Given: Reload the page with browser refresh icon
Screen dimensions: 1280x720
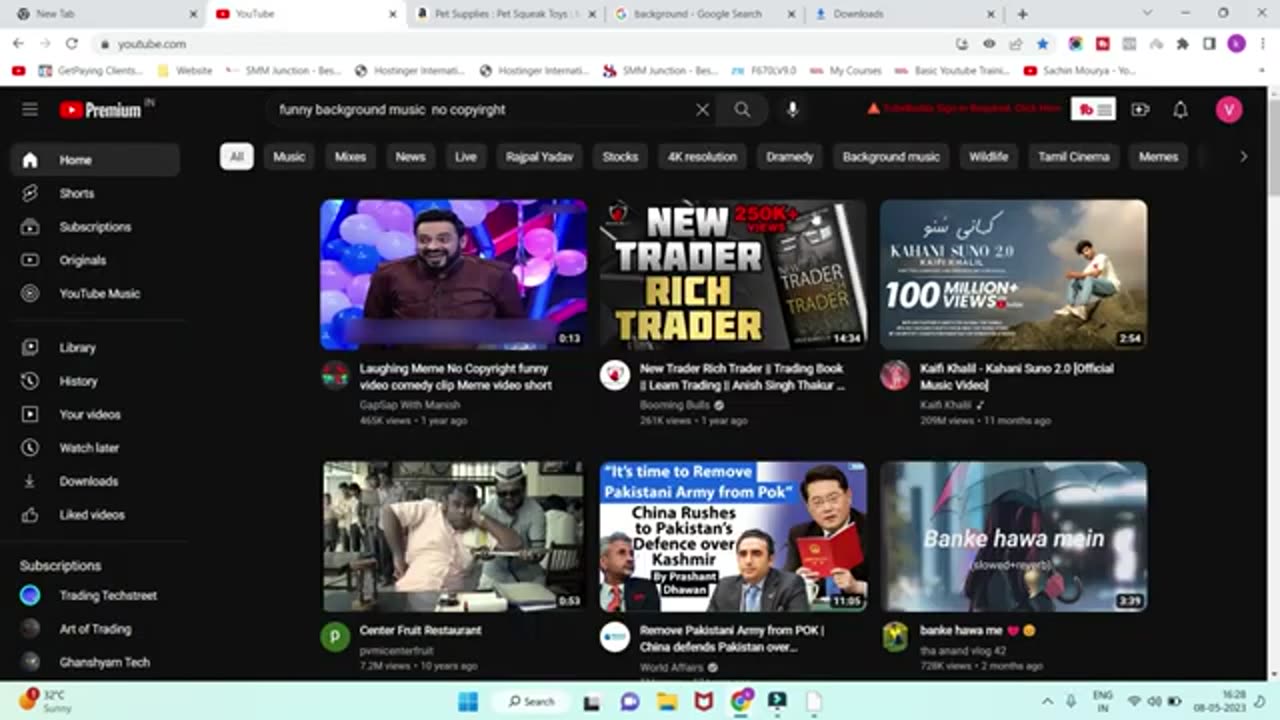Looking at the screenshot, I should tap(71, 44).
